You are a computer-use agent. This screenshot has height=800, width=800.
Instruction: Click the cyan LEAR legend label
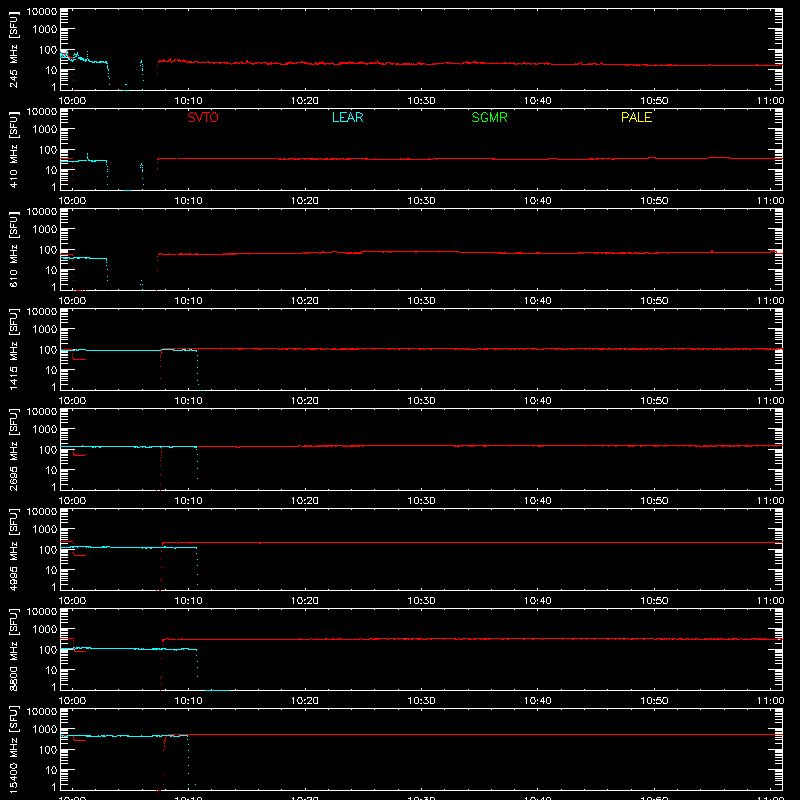(x=347, y=117)
